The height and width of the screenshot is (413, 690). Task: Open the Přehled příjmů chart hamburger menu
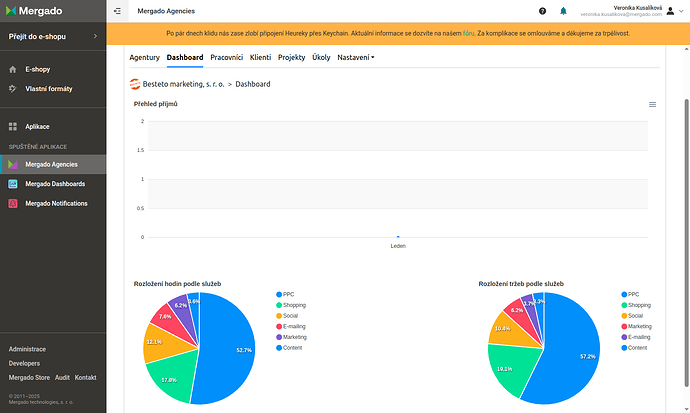[653, 105]
